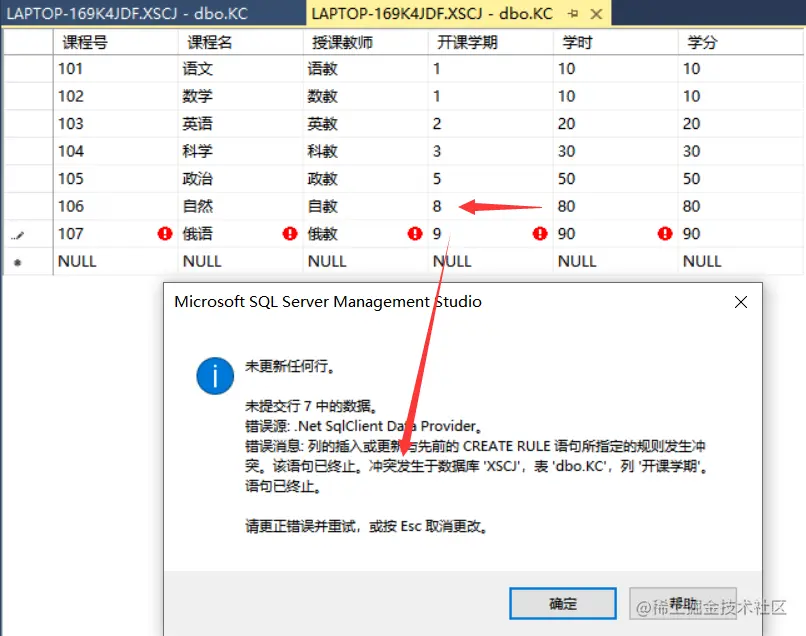The image size is (806, 636).
Task: Click the error icon in cell 俄语
Action: point(290,234)
